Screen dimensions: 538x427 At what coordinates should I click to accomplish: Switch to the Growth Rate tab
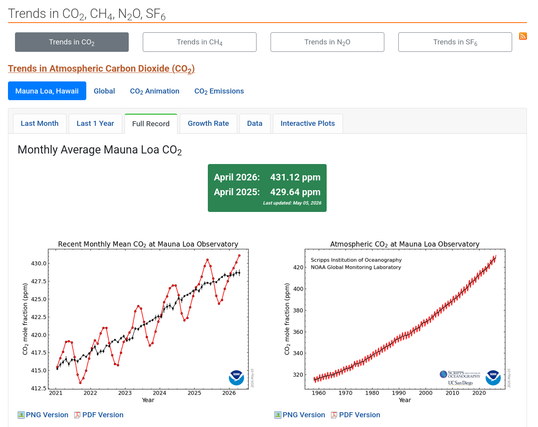(208, 124)
